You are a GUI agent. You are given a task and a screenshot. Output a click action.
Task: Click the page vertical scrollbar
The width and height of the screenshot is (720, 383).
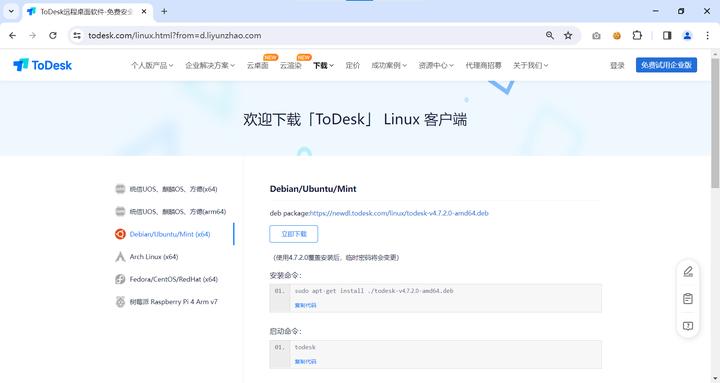tap(715, 124)
